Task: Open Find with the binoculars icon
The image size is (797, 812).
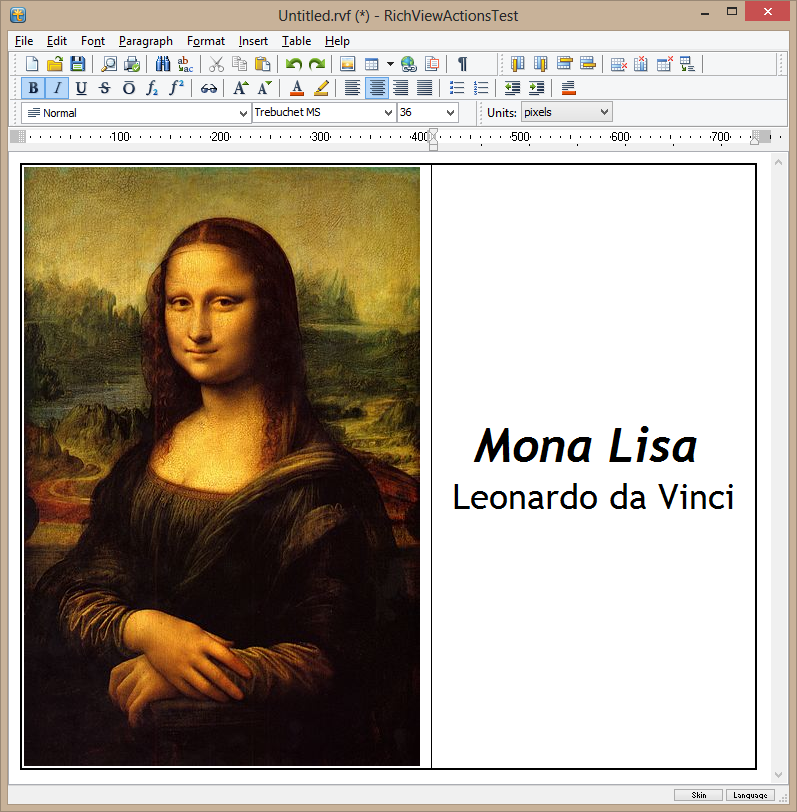Action: pos(164,64)
